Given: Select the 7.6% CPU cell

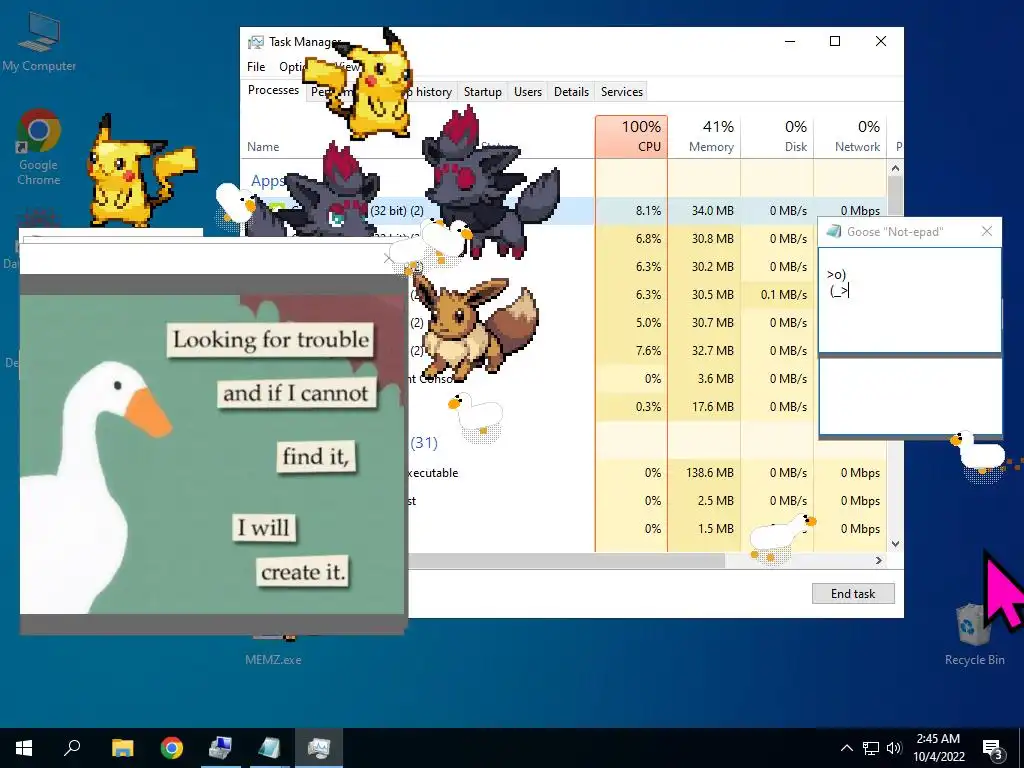Looking at the screenshot, I should pos(632,351).
